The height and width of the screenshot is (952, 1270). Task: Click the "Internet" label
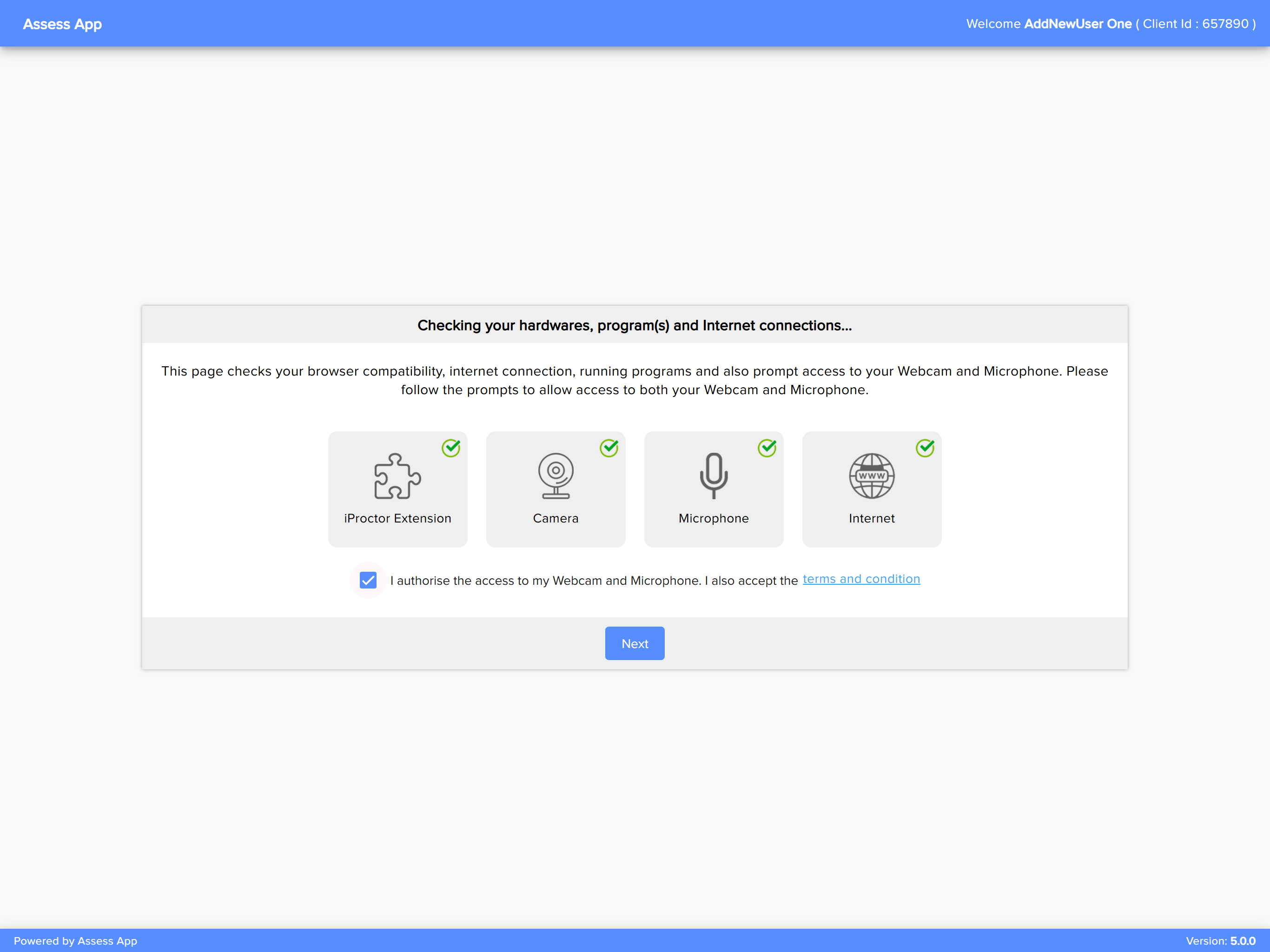pyautogui.click(x=872, y=518)
